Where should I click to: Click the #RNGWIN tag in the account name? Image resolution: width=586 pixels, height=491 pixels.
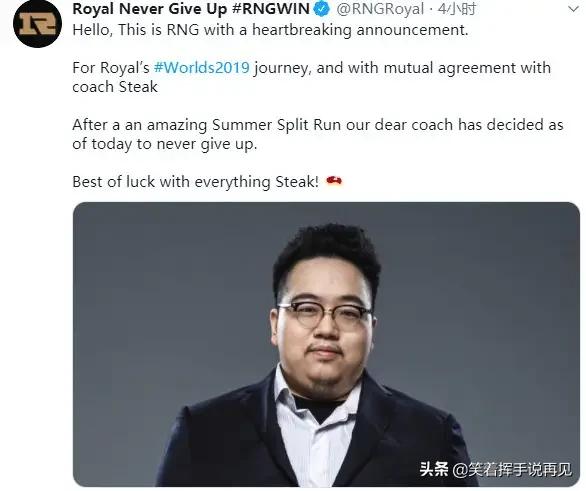point(271,9)
